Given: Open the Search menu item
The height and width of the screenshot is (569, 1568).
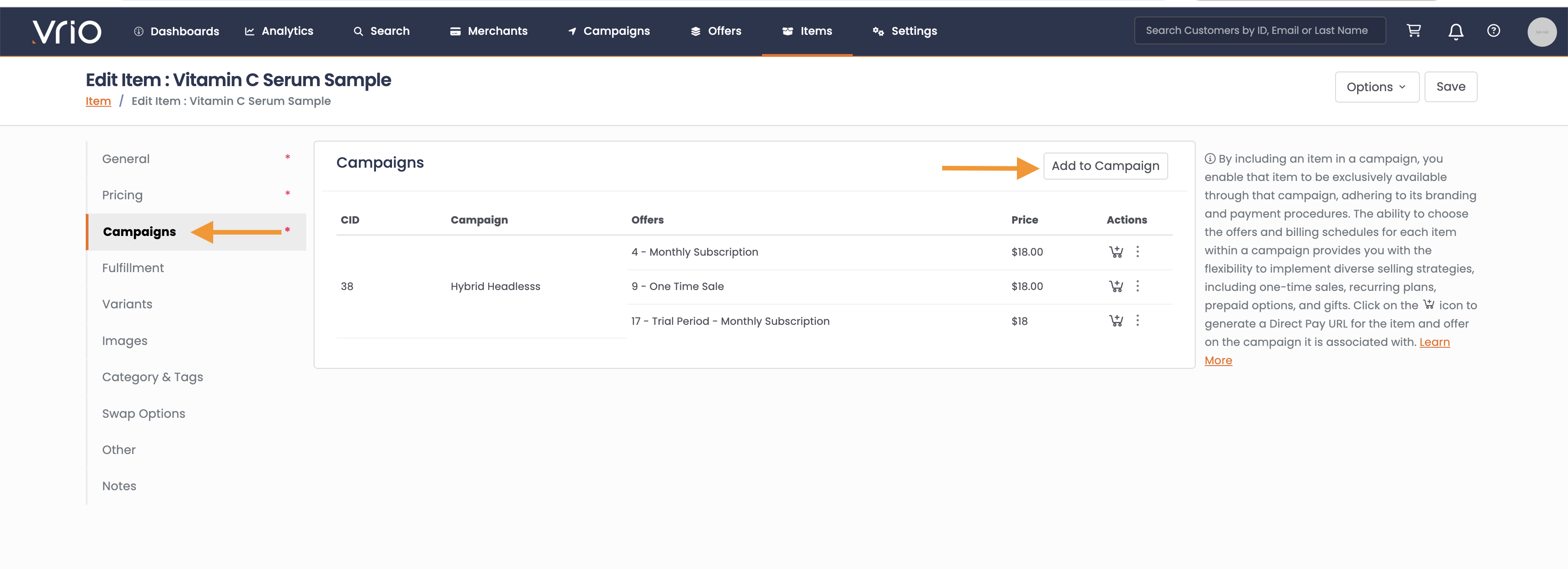Looking at the screenshot, I should tap(381, 31).
